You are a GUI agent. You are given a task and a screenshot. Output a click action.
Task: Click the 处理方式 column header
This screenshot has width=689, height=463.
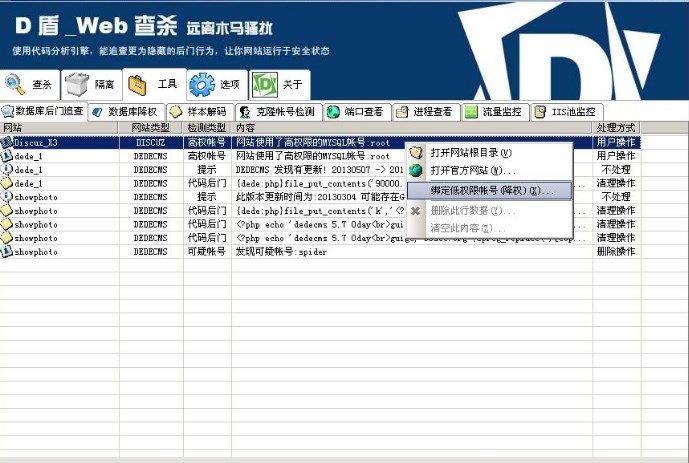tap(615, 128)
